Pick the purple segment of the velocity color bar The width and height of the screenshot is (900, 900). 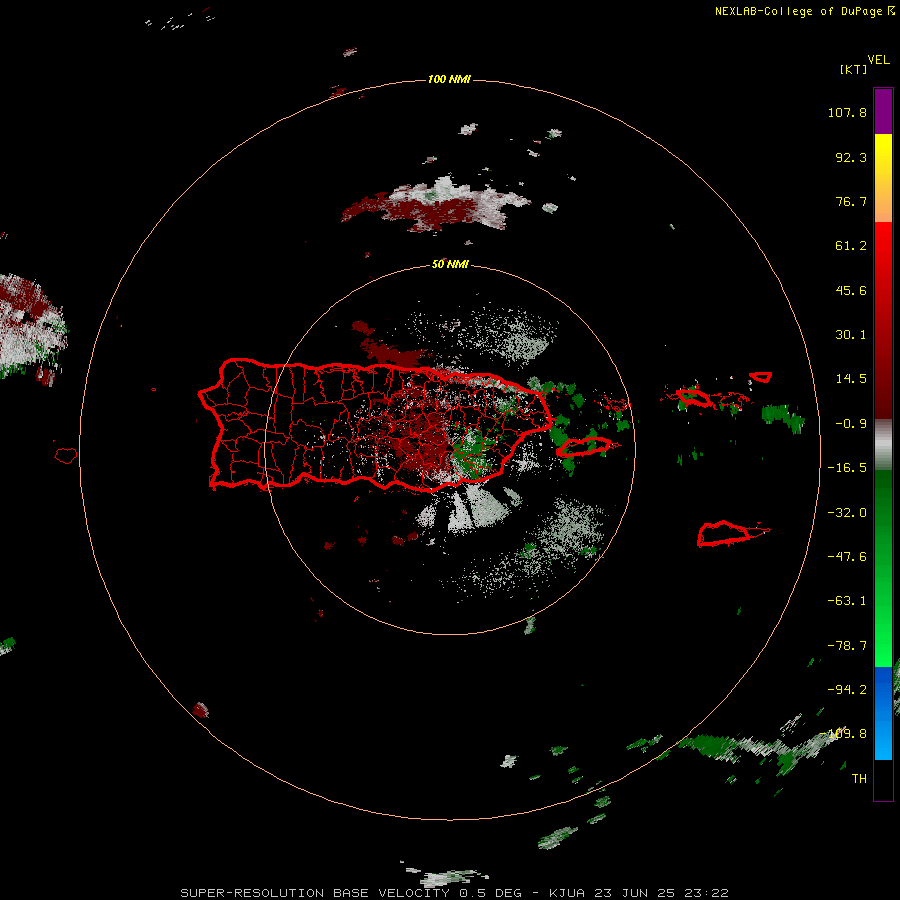coord(883,111)
